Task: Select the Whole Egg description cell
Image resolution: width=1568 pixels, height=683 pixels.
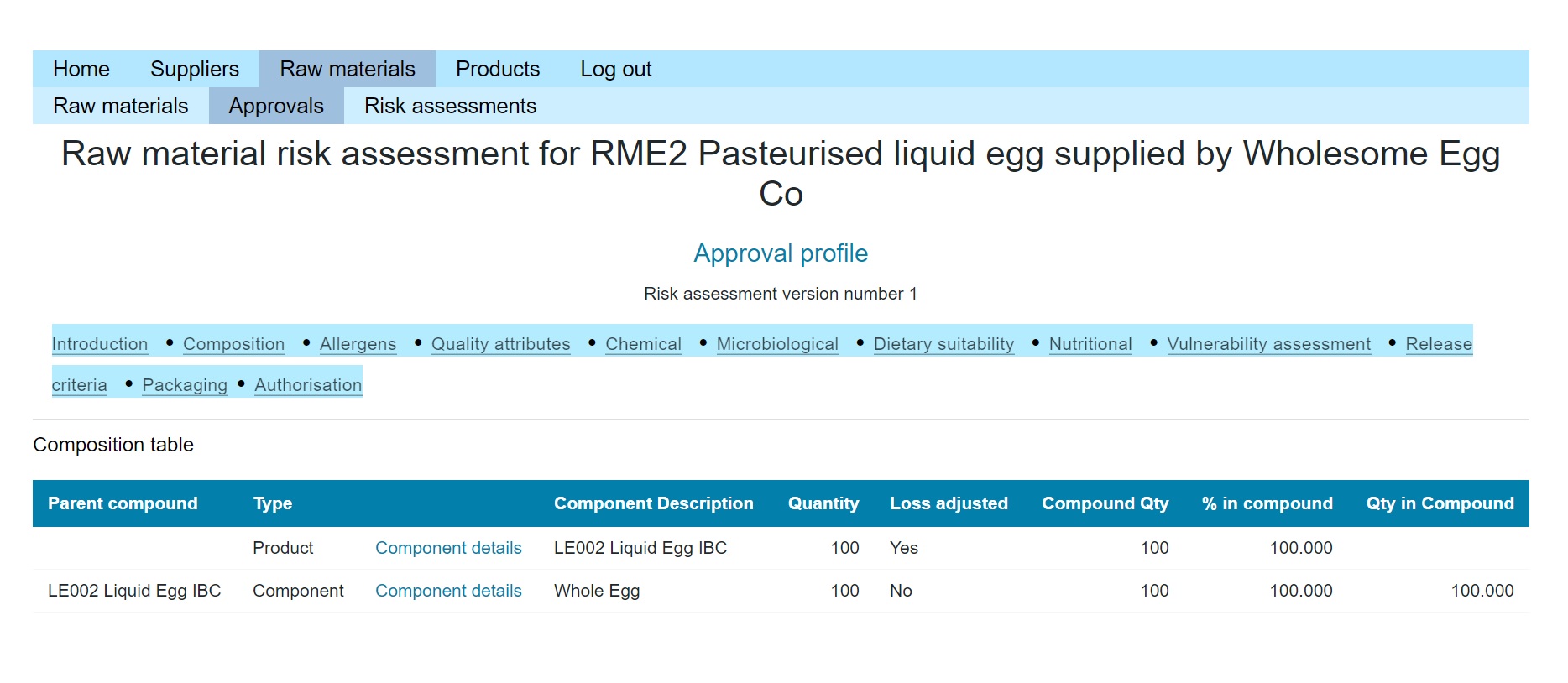Action: tap(597, 591)
